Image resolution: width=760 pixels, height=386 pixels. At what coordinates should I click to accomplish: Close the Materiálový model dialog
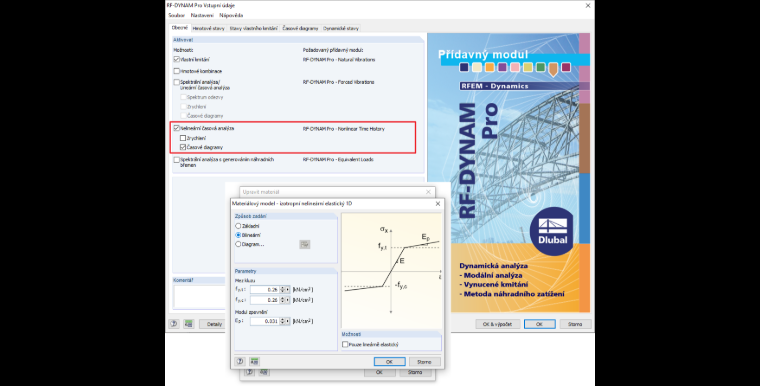pos(438,204)
